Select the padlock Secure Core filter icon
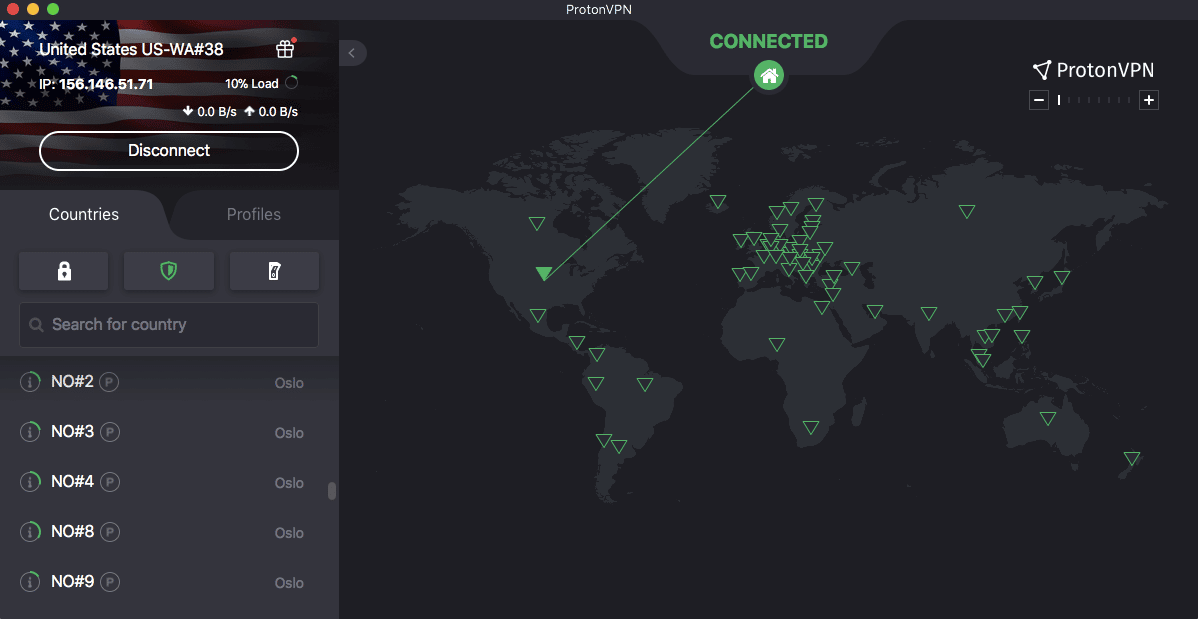Viewport: 1198px width, 619px height. pyautogui.click(x=63, y=270)
